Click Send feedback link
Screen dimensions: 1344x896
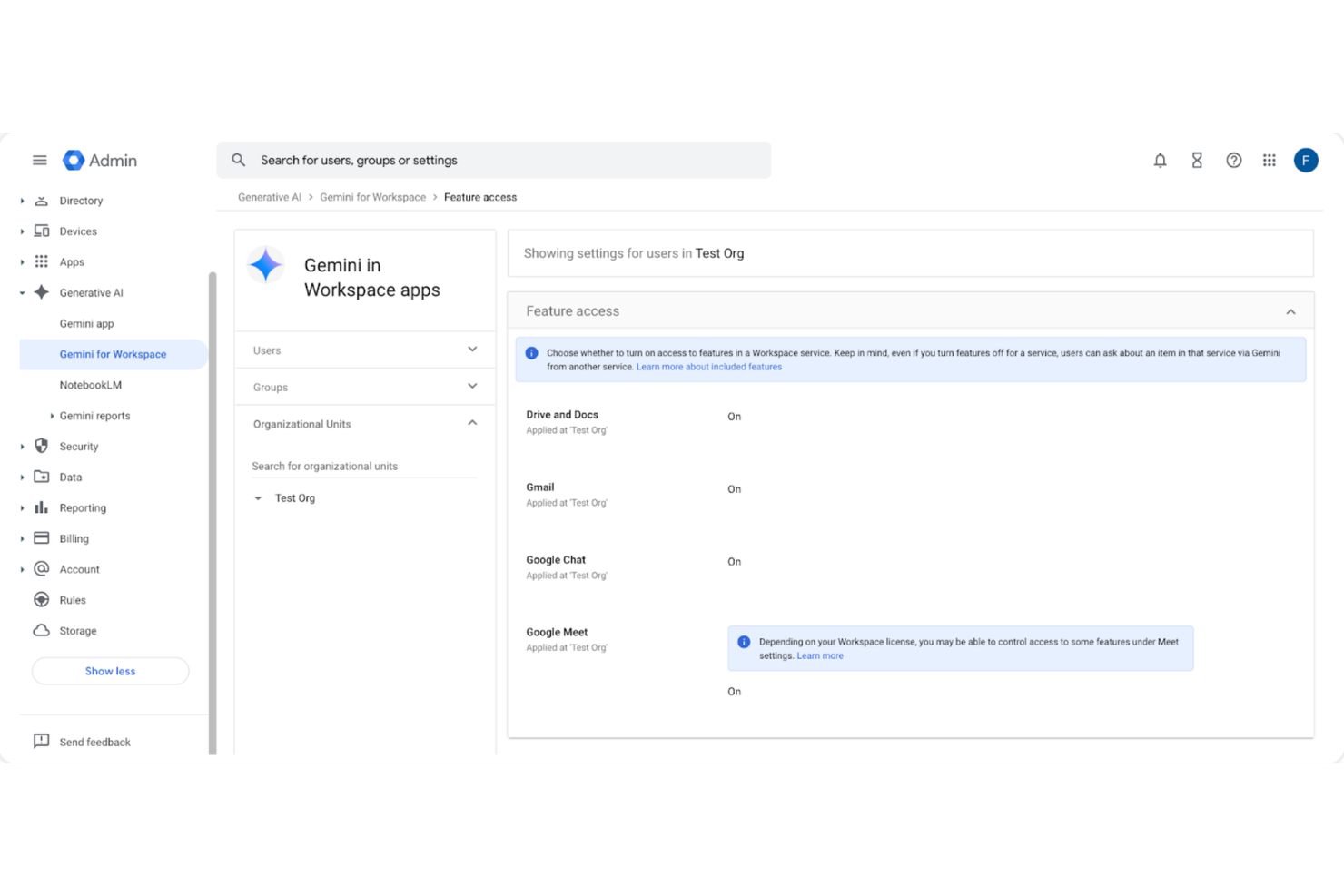point(95,743)
